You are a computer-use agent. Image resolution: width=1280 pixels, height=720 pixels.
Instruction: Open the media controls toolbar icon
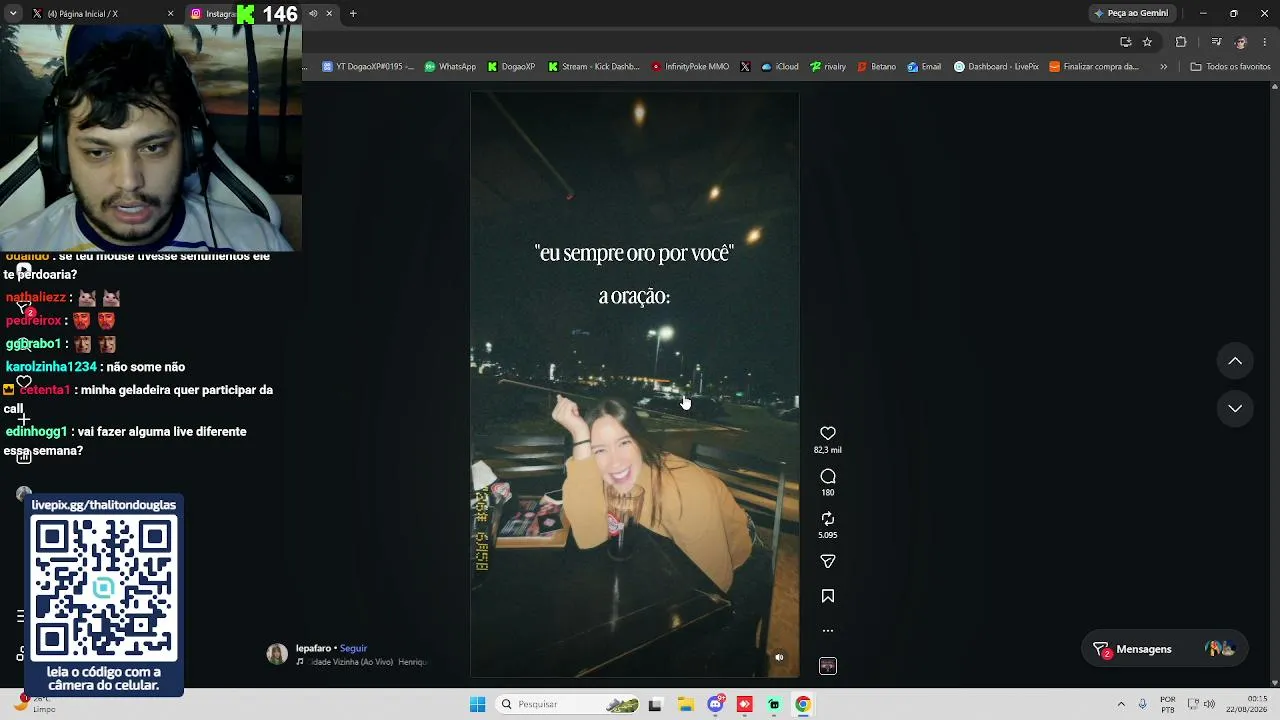[x=1216, y=42]
